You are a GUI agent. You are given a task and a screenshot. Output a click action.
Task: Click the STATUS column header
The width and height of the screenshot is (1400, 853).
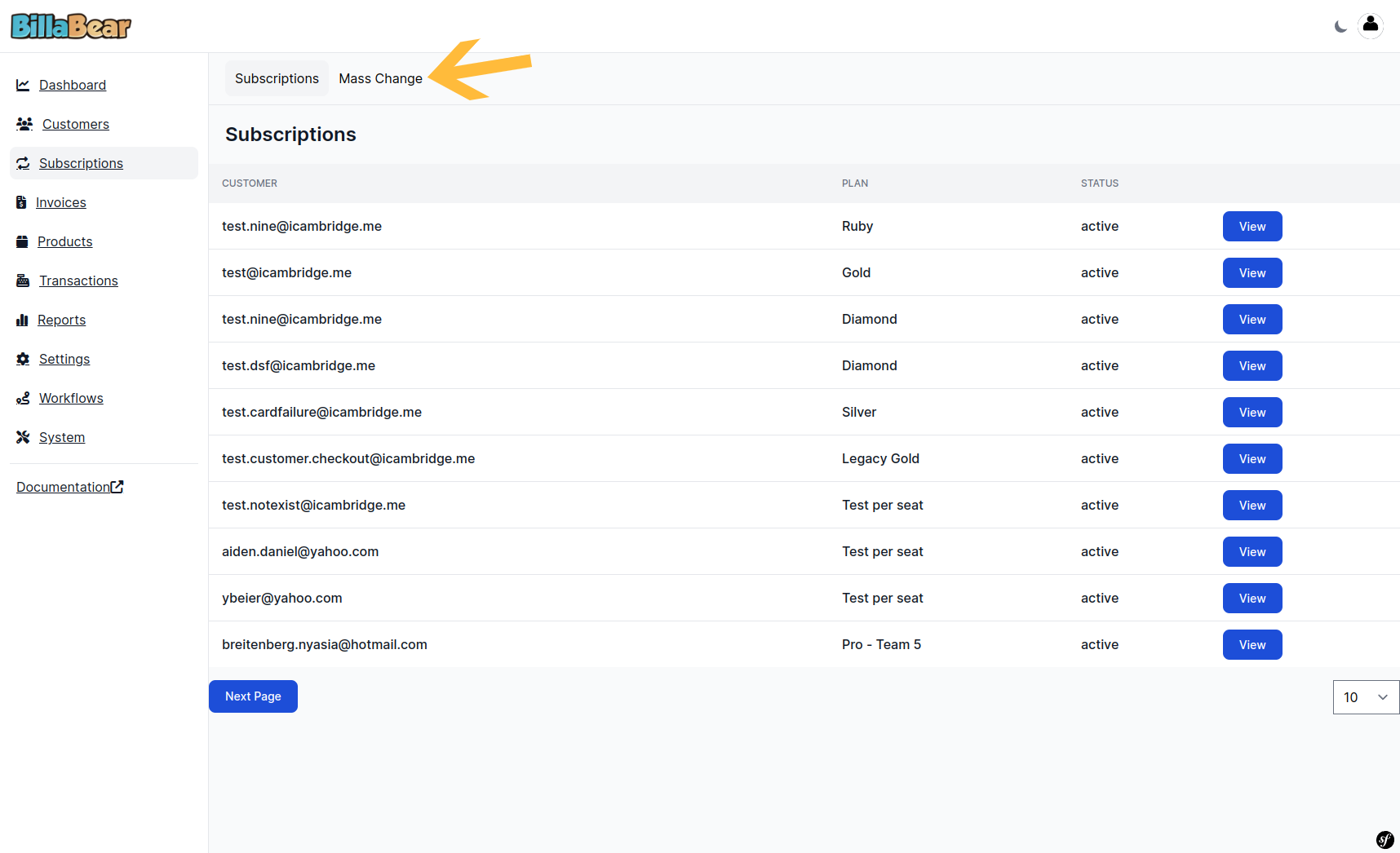pos(1100,183)
